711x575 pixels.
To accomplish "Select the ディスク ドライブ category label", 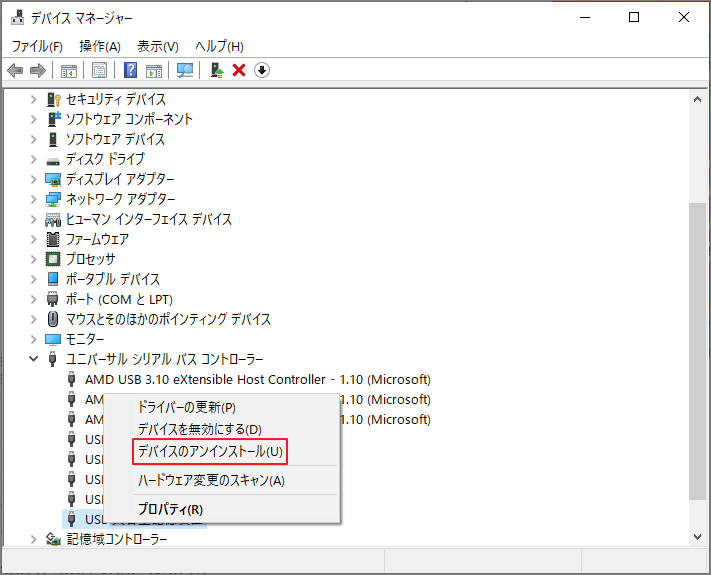I will pyautogui.click(x=105, y=159).
